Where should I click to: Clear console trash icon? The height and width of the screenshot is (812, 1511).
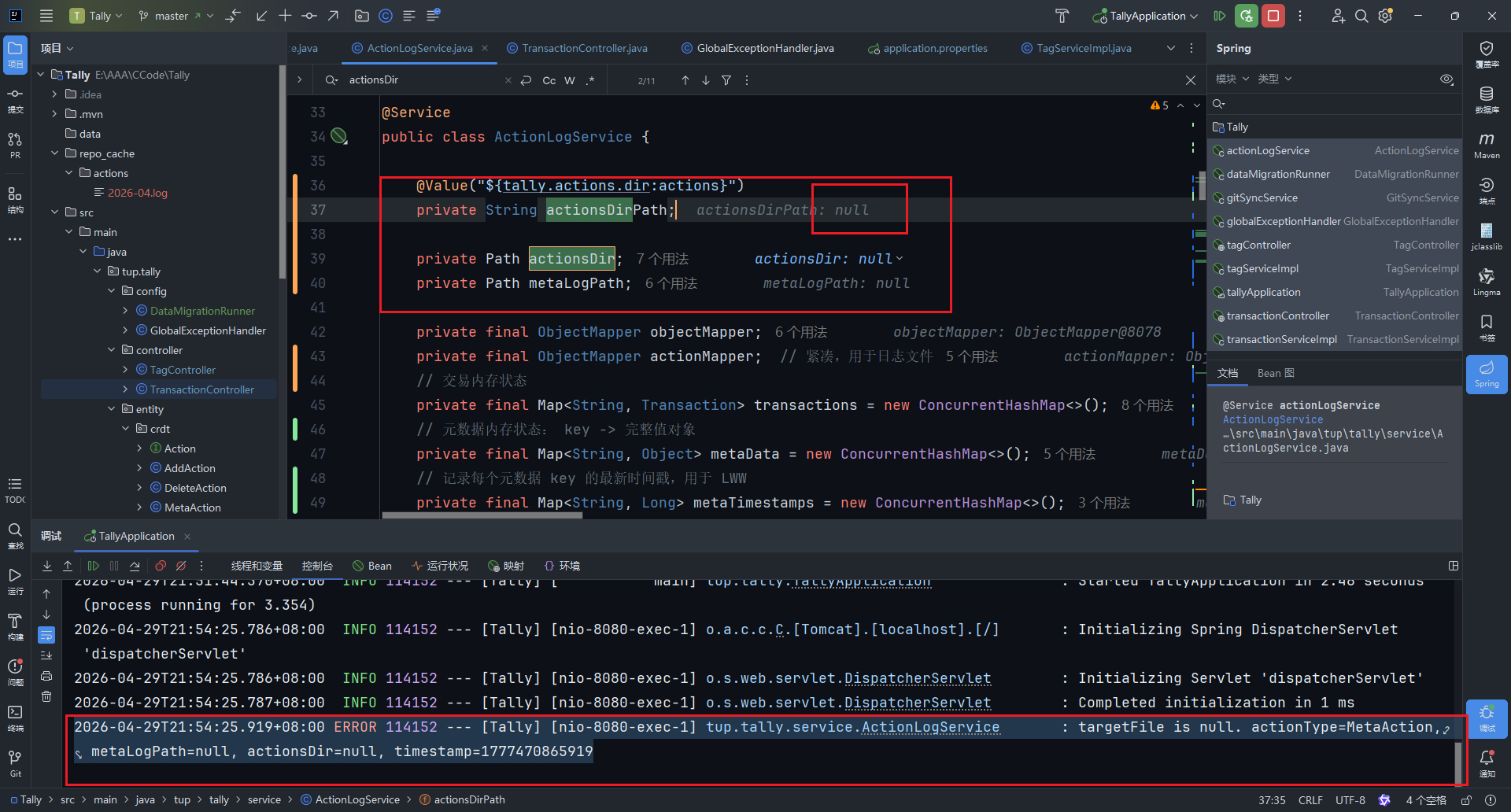pyautogui.click(x=46, y=696)
